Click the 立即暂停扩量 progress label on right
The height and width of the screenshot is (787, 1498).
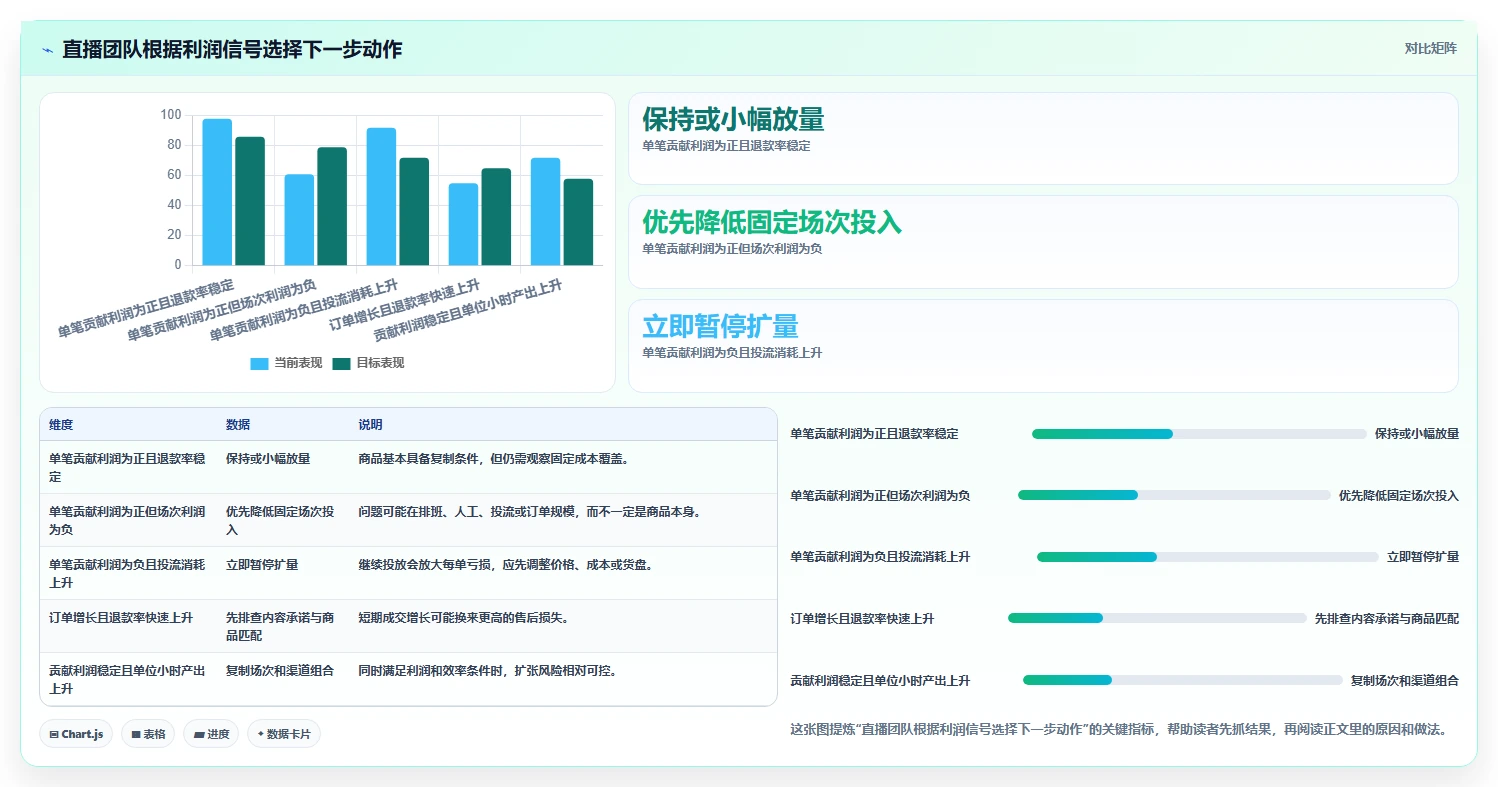tap(1423, 557)
